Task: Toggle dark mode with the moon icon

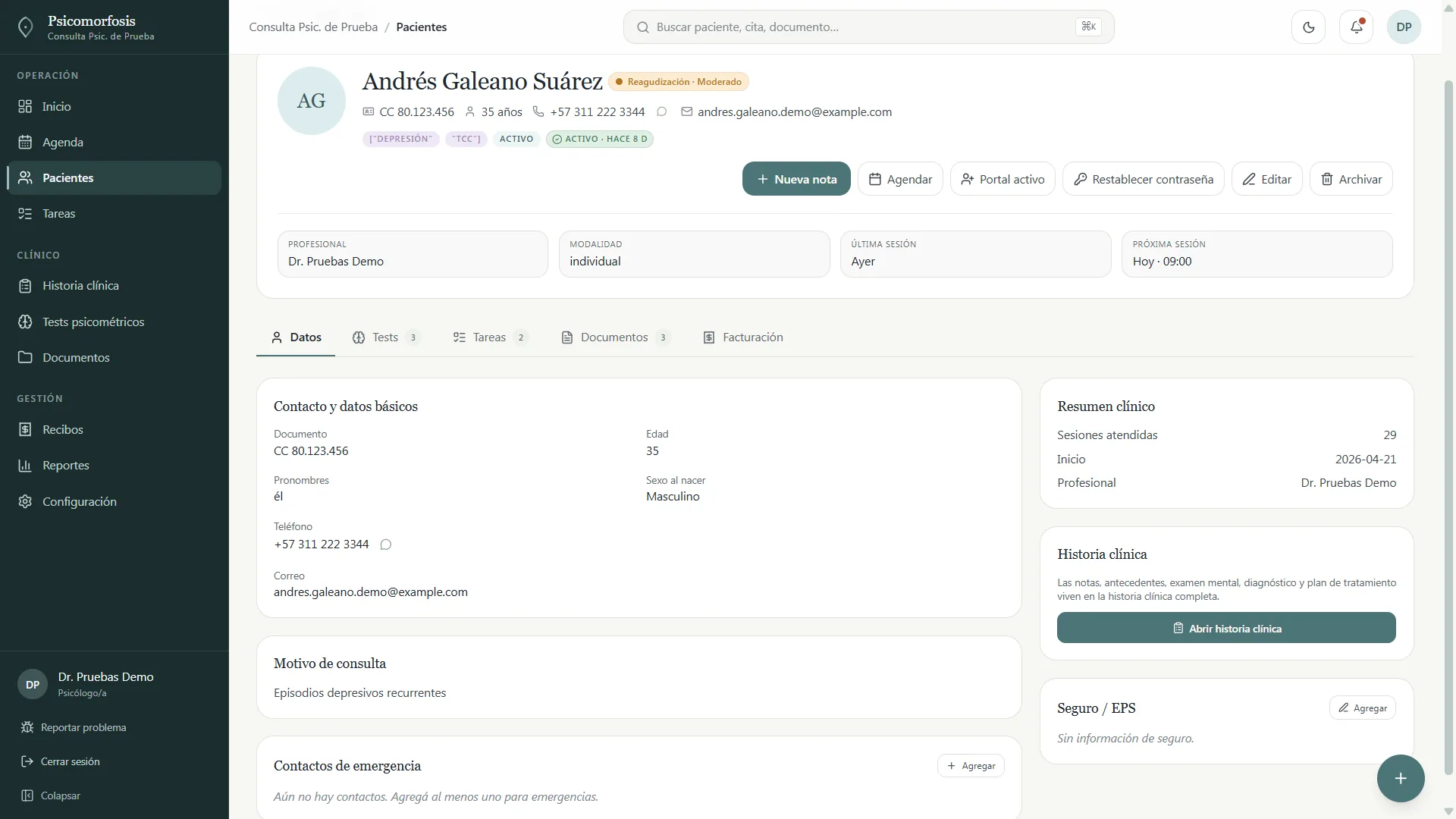Action: click(x=1308, y=27)
